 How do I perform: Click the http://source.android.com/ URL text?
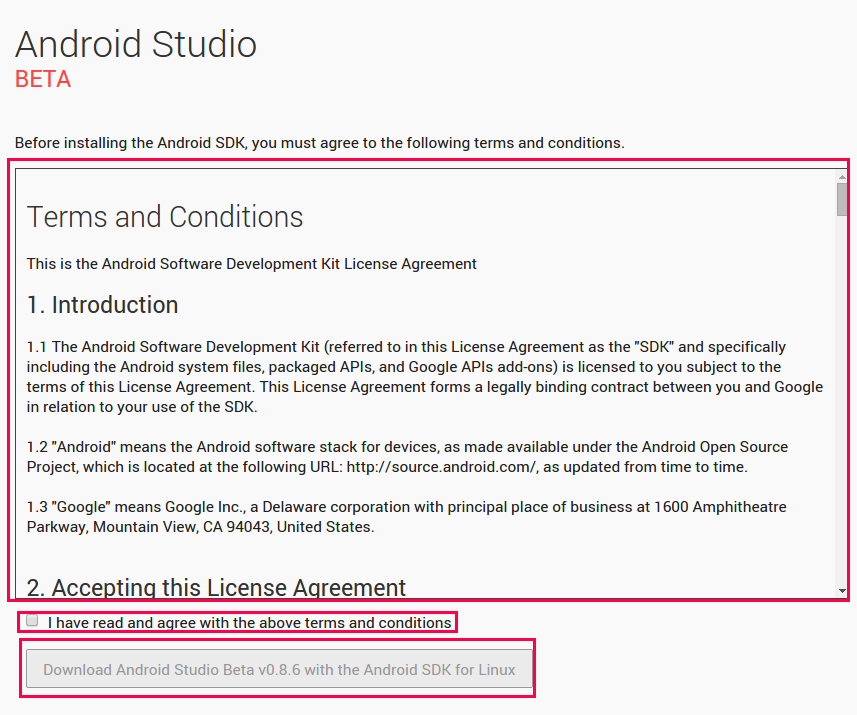click(442, 467)
